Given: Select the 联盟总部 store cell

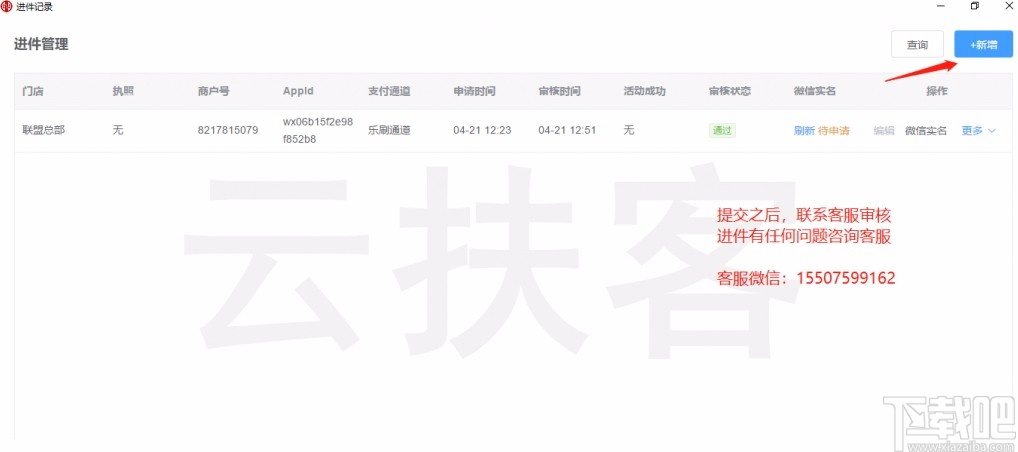Looking at the screenshot, I should point(43,130).
